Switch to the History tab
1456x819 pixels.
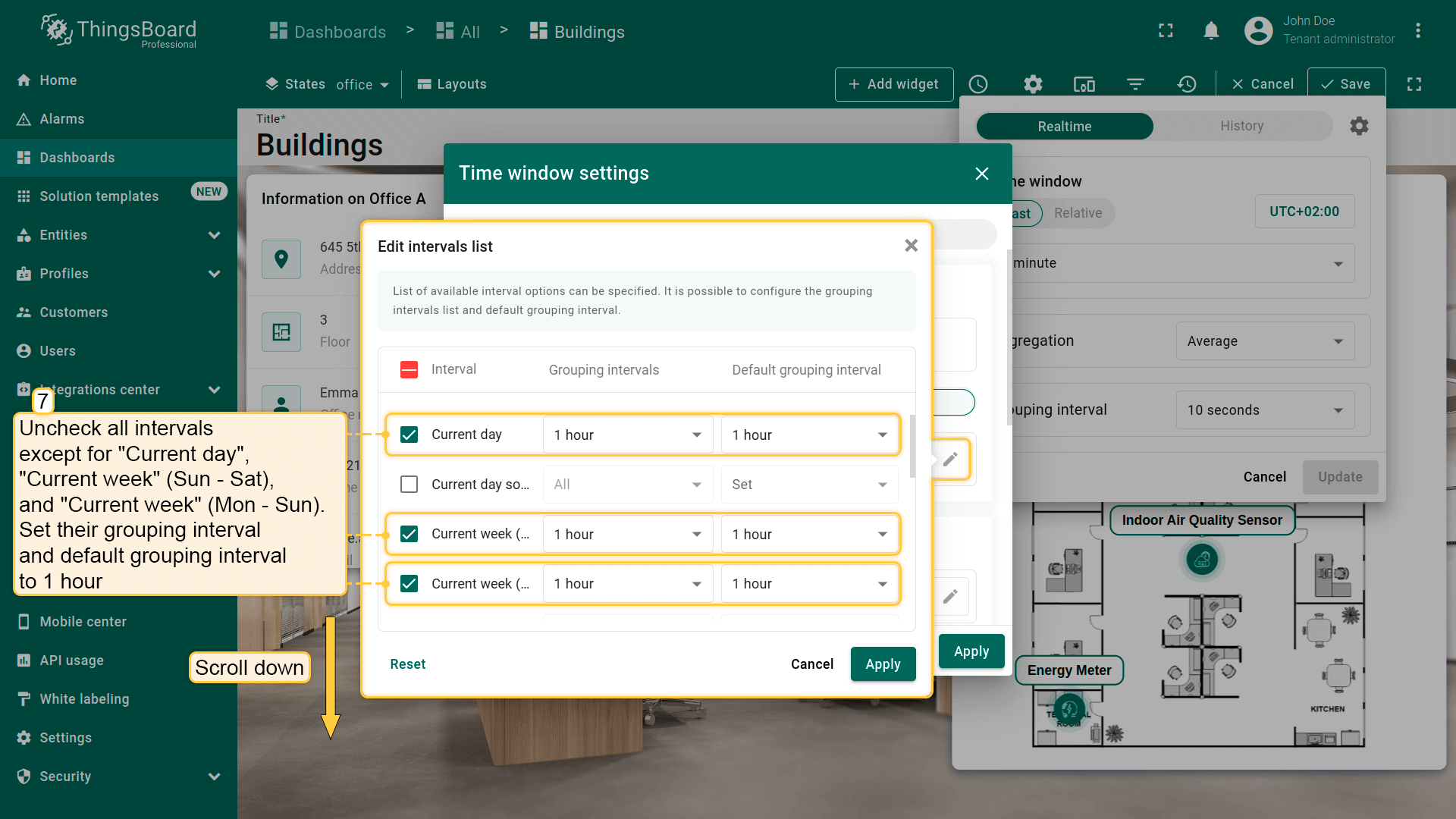point(1241,126)
